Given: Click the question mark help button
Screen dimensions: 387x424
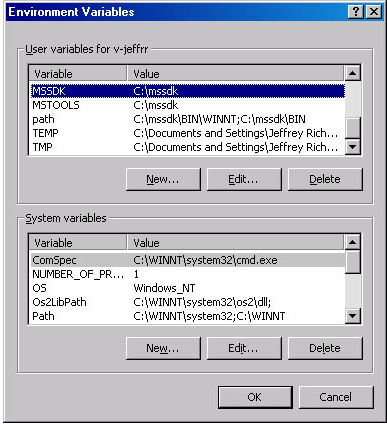Looking at the screenshot, I should [x=356, y=12].
